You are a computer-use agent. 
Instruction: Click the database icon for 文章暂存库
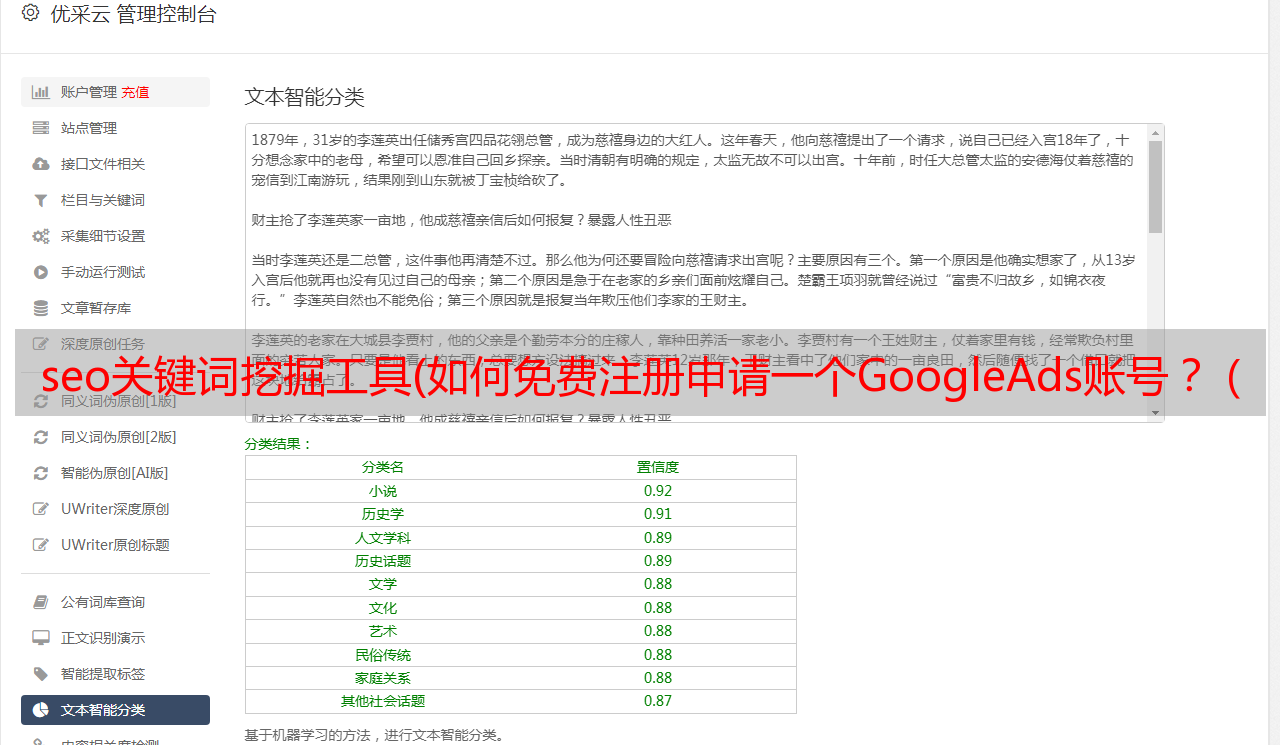tap(40, 308)
